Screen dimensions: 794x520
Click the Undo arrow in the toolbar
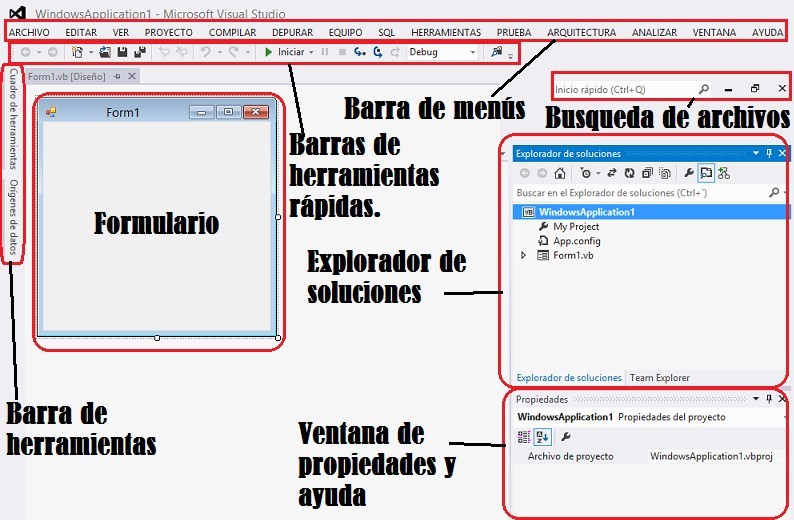coord(206,52)
